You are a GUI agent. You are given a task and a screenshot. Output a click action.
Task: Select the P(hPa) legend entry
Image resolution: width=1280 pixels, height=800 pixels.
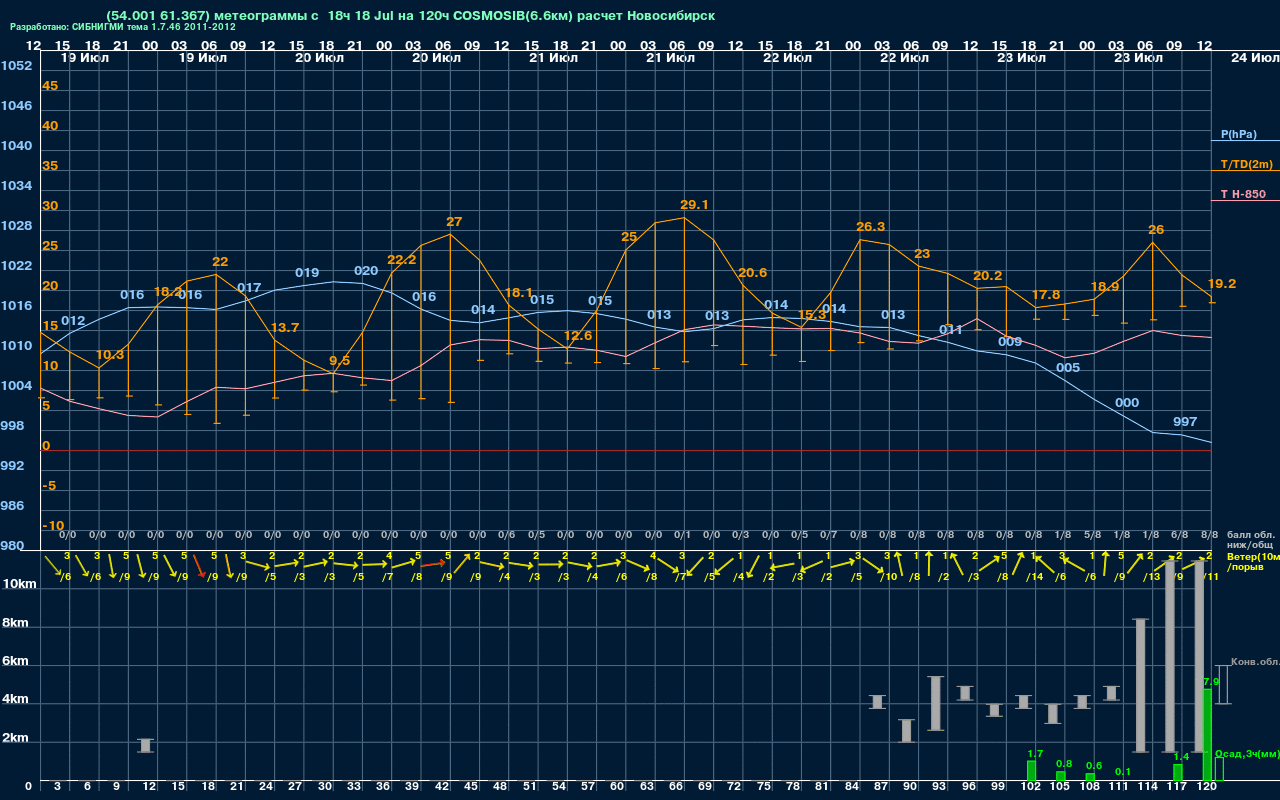click(1238, 134)
